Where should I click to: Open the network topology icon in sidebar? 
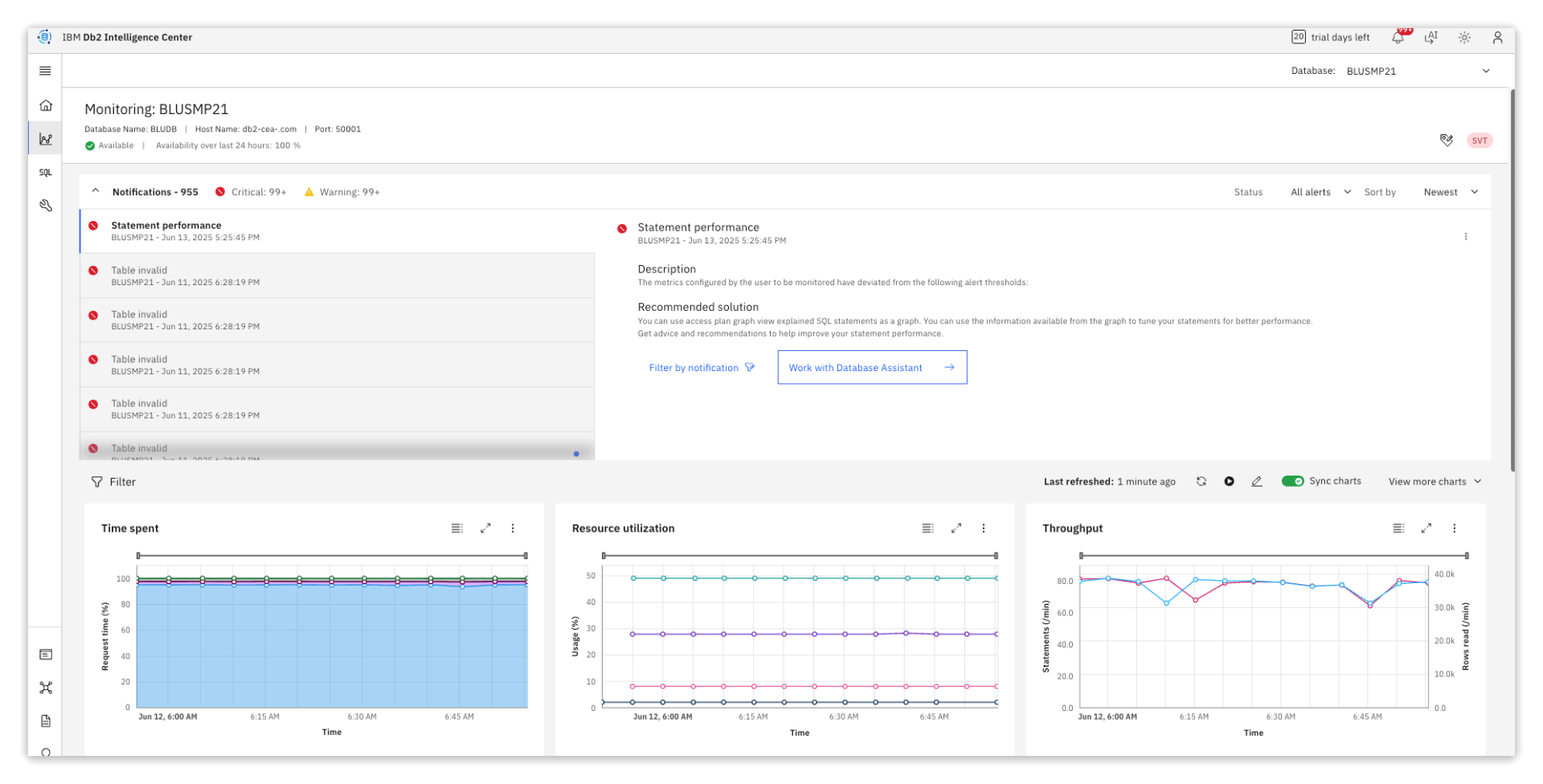[x=46, y=688]
